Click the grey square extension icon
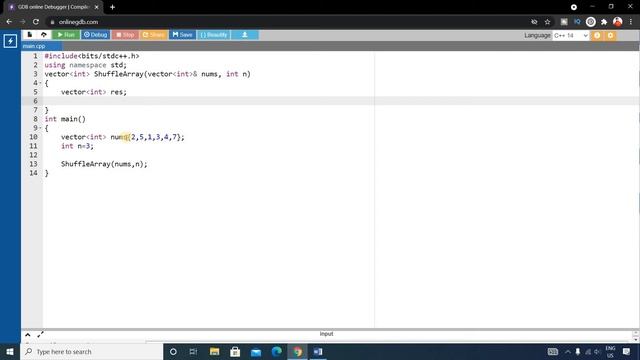640x360 pixels. pos(564,22)
